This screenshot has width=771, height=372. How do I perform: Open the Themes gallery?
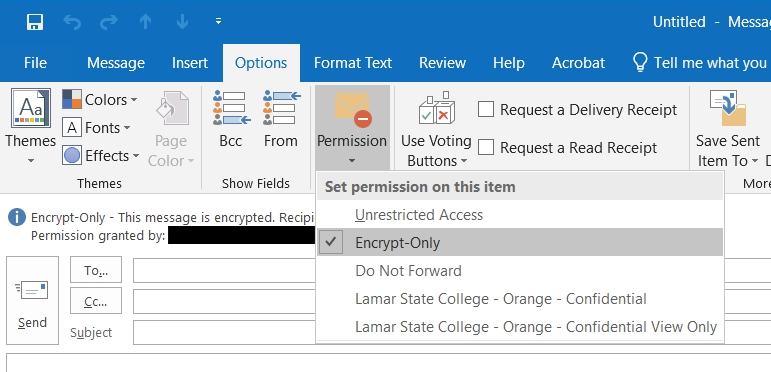[x=30, y=127]
